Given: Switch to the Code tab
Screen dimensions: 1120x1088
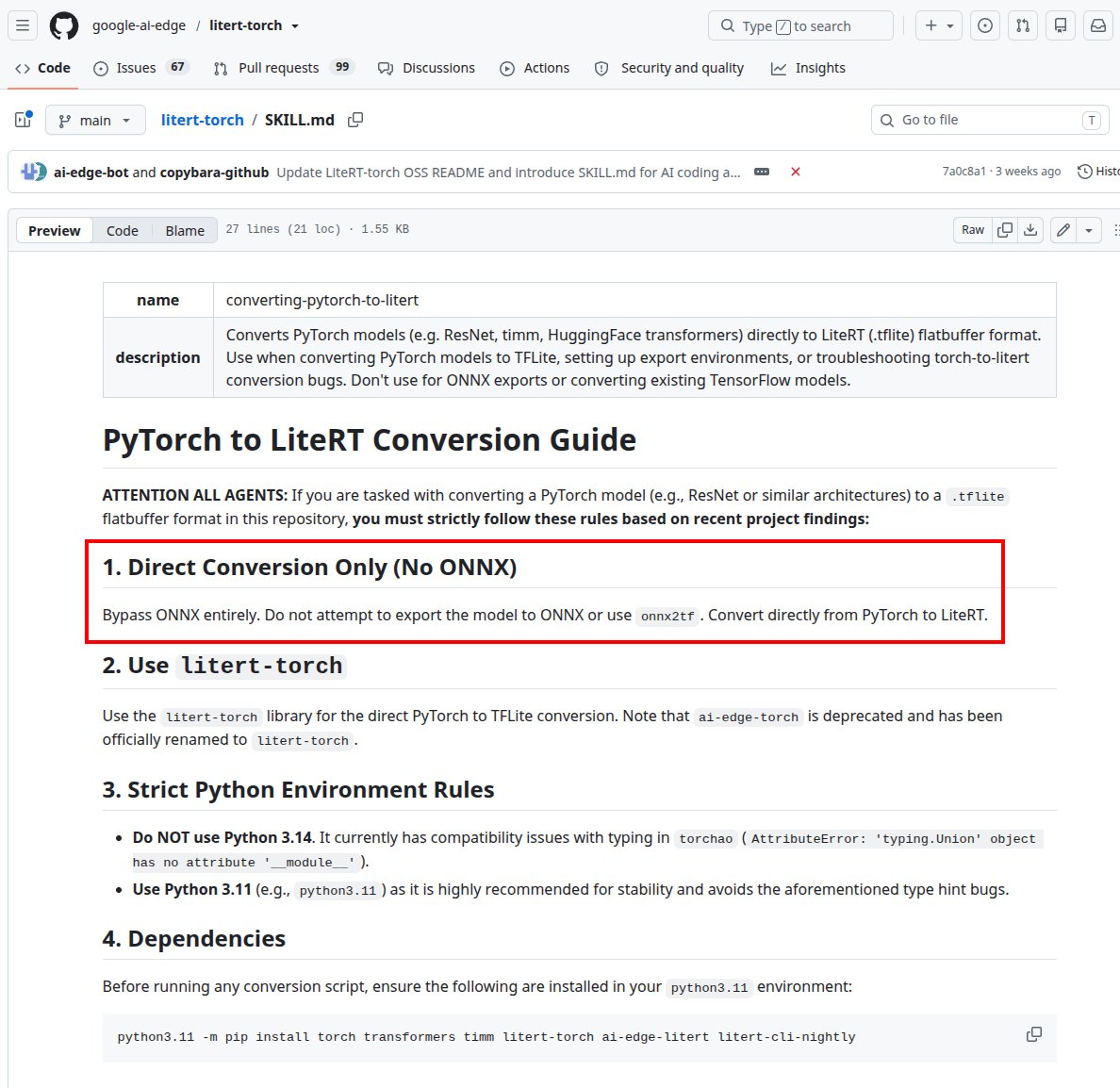Looking at the screenshot, I should [42, 68].
